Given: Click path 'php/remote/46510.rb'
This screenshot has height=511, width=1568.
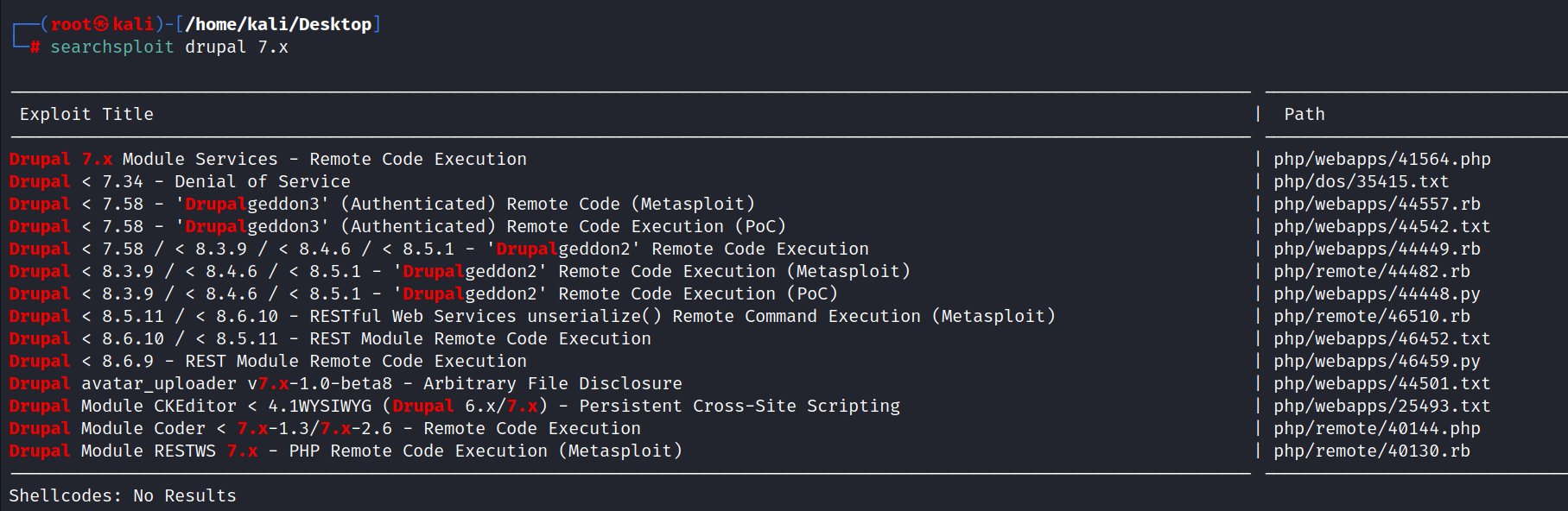Looking at the screenshot, I should (x=1372, y=316).
